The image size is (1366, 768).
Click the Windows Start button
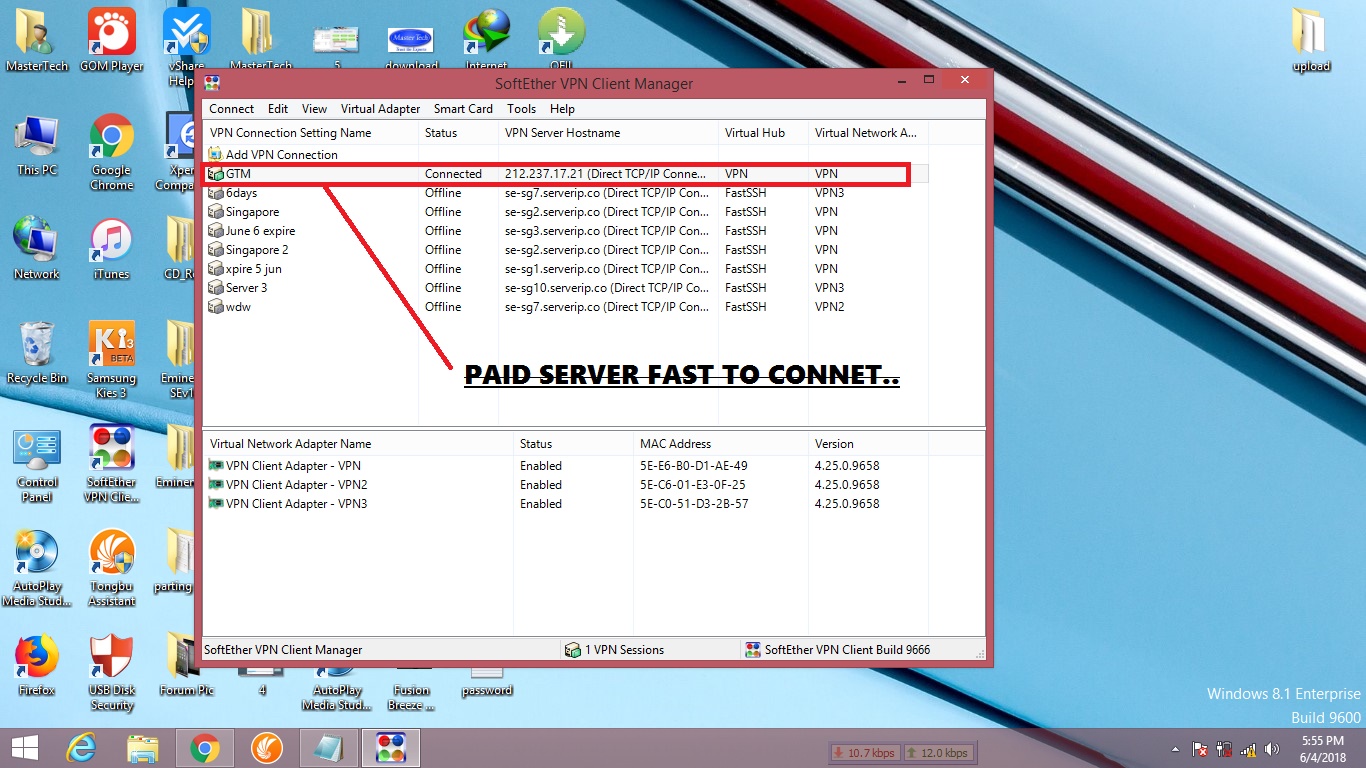(24, 748)
